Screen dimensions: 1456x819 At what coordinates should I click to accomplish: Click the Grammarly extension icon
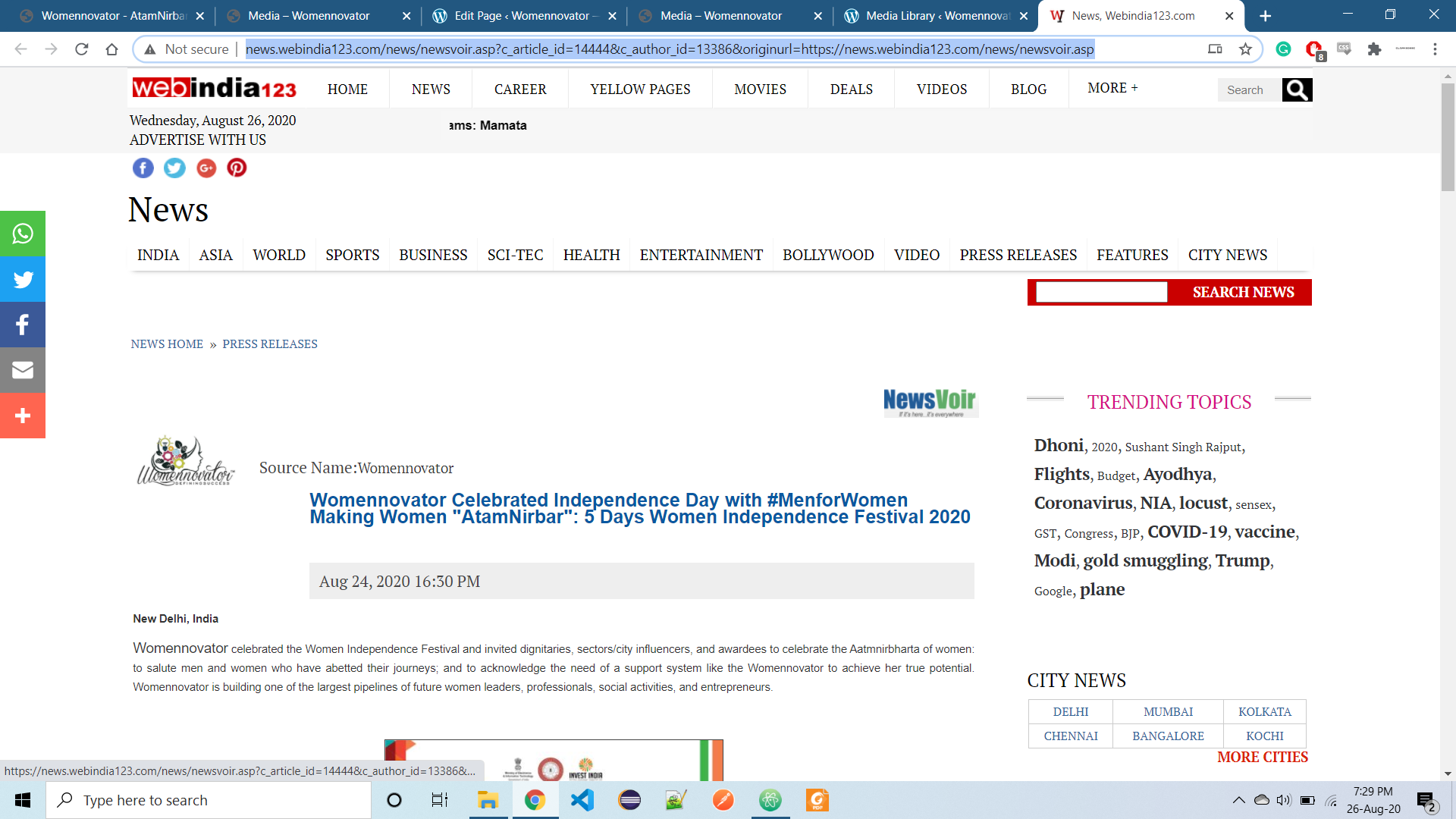(x=1283, y=49)
